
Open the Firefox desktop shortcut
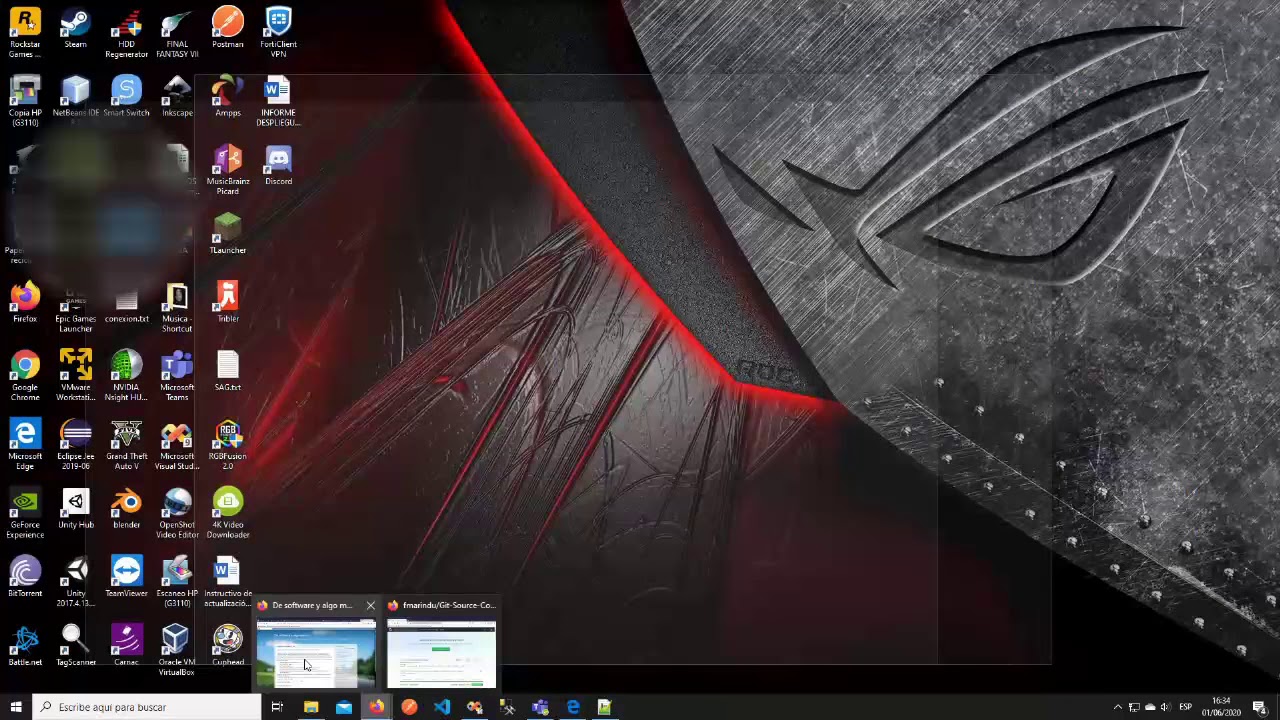pyautogui.click(x=25, y=302)
